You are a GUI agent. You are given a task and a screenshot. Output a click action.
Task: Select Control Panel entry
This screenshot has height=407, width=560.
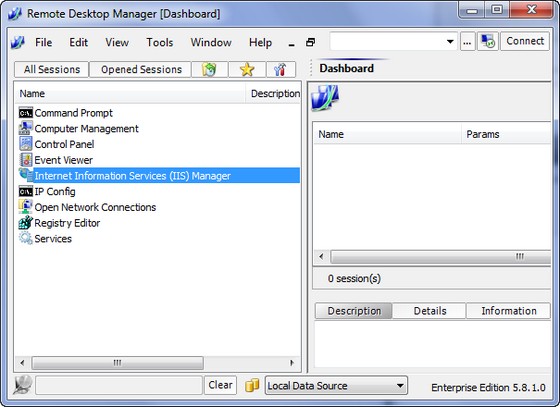coord(64,145)
